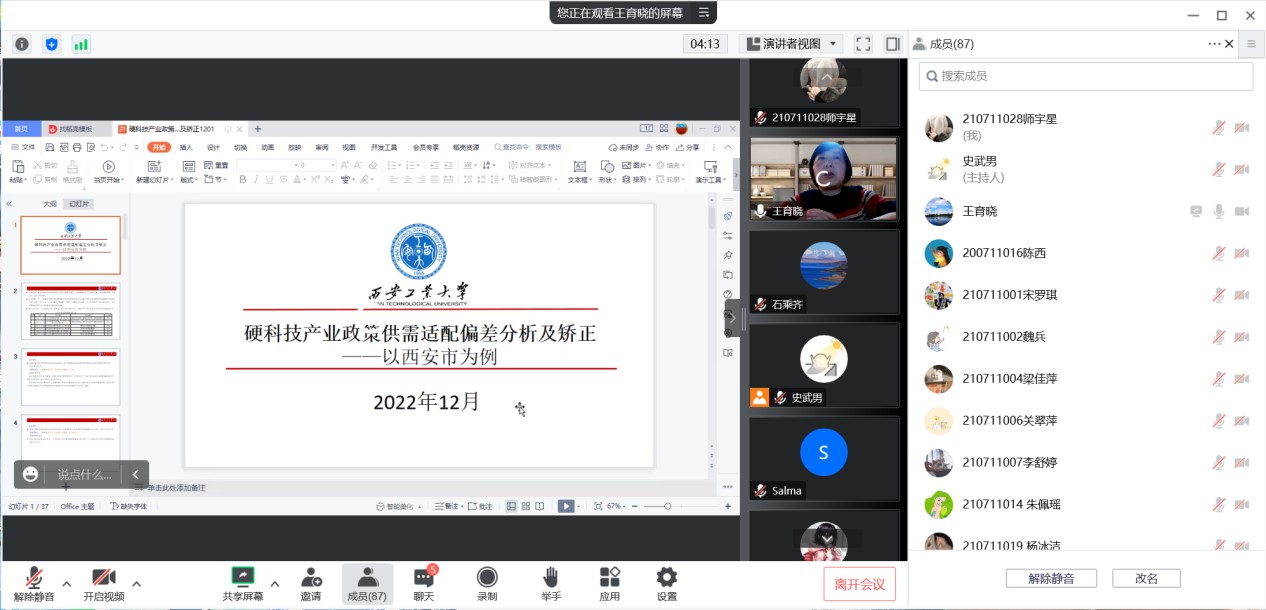Open meeting Settings (设置) gear
The width and height of the screenshot is (1266, 610).
pyautogui.click(x=667, y=583)
